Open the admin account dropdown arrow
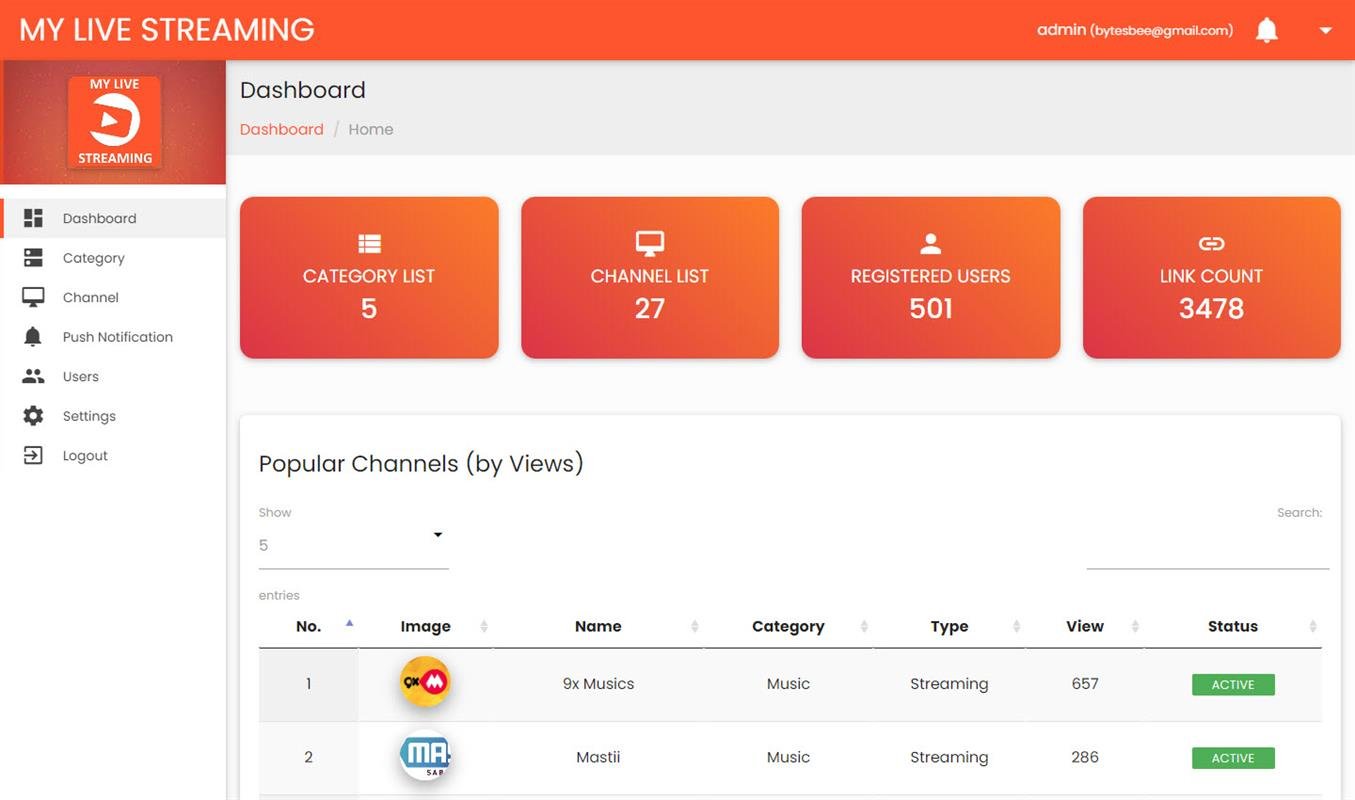This screenshot has width=1355, height=800. (1325, 31)
